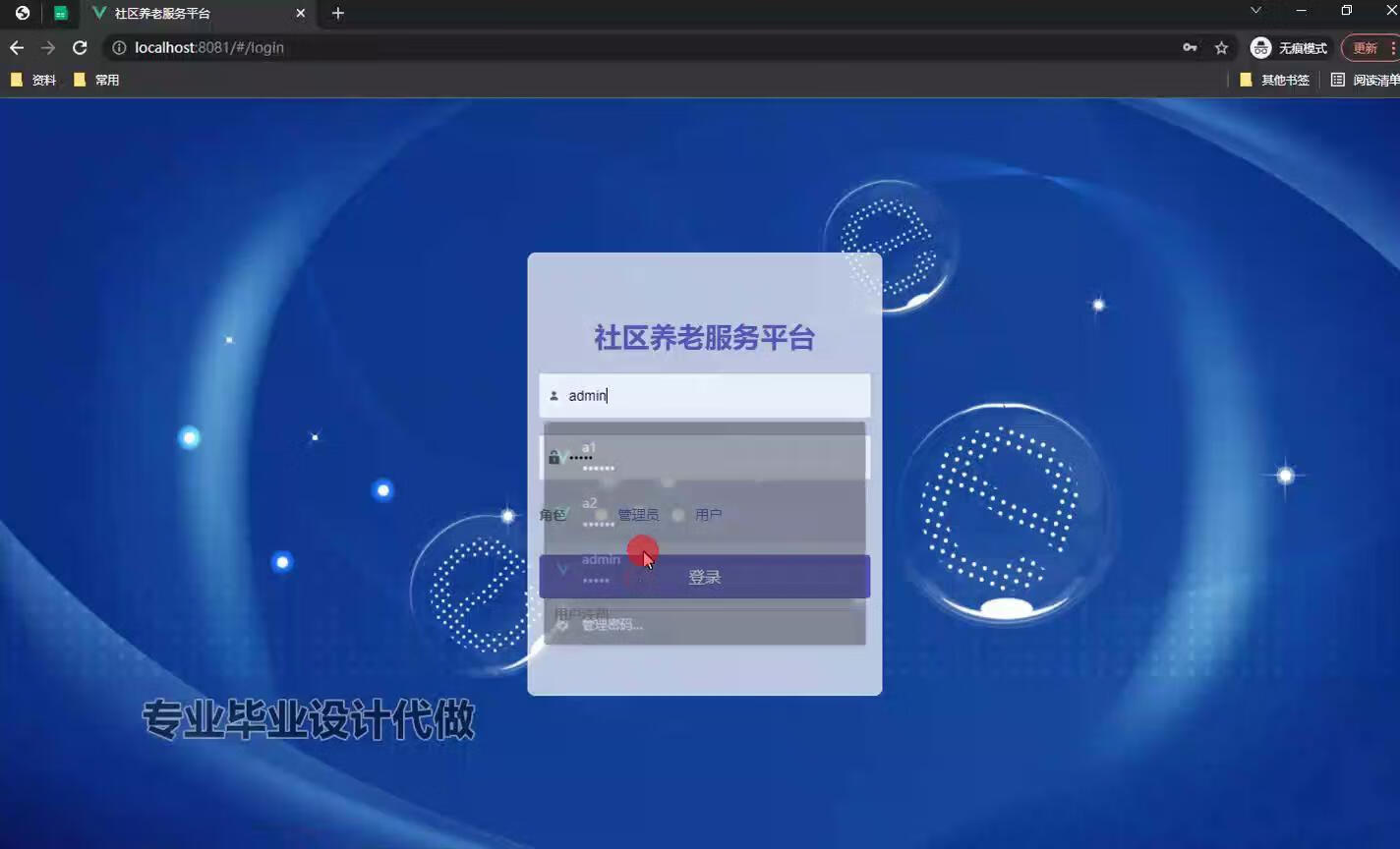Select the 社区养老服务平台 browser tab

[197, 13]
